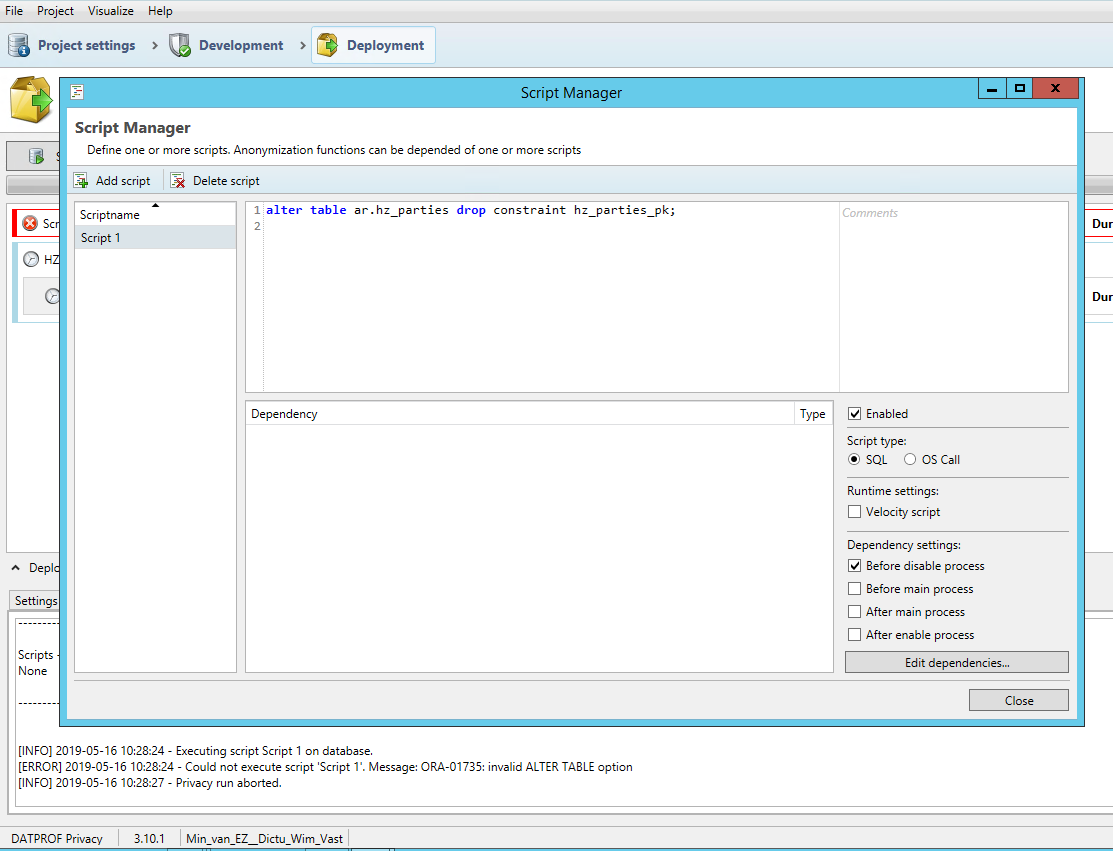Click the Edit dependencies button
The width and height of the screenshot is (1113, 851).
point(956,662)
